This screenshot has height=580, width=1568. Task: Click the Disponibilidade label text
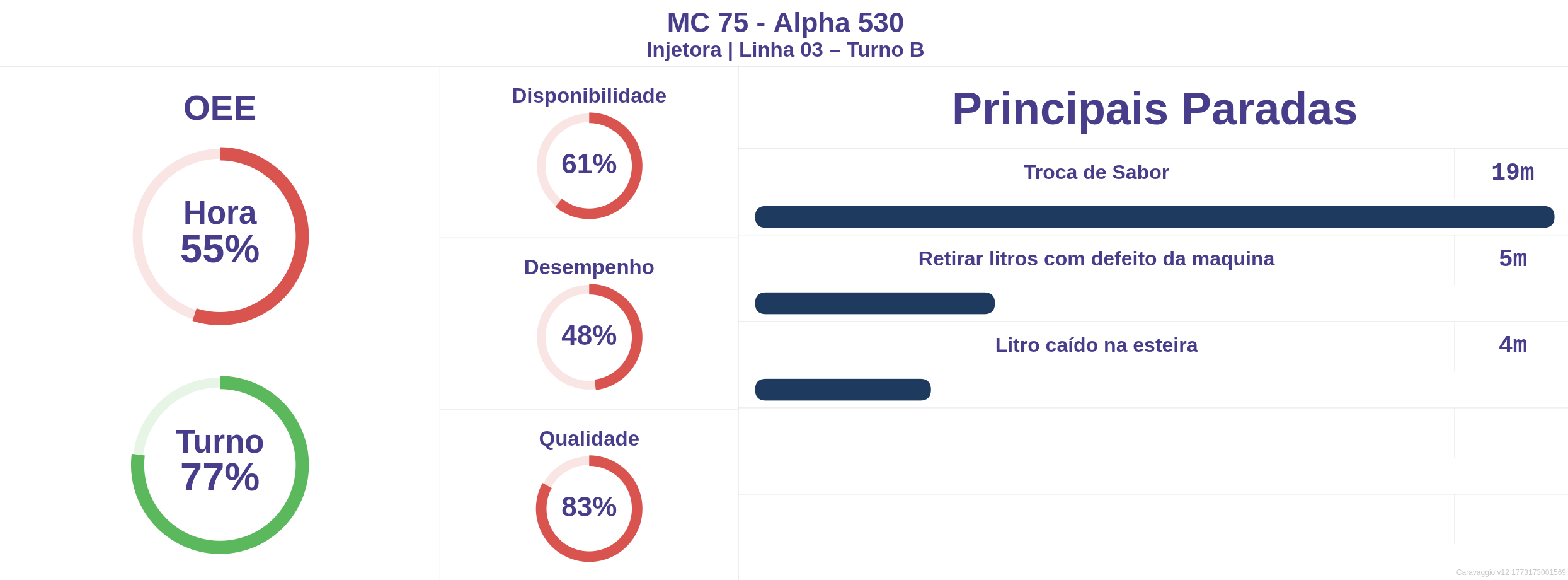tap(589, 96)
